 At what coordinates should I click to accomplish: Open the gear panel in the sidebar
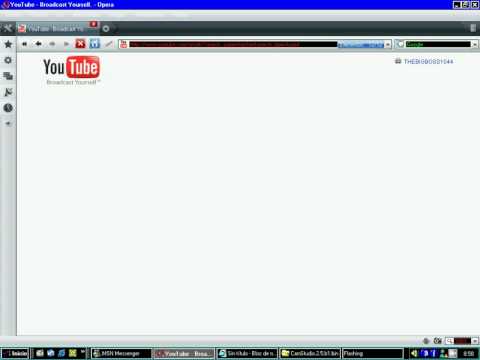click(x=8, y=60)
